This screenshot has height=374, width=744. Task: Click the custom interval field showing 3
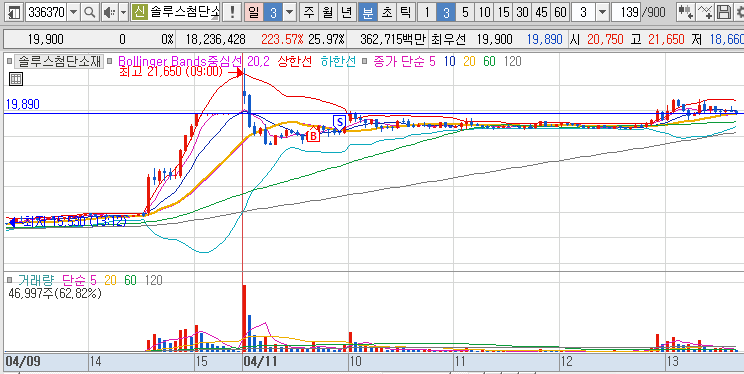[584, 12]
